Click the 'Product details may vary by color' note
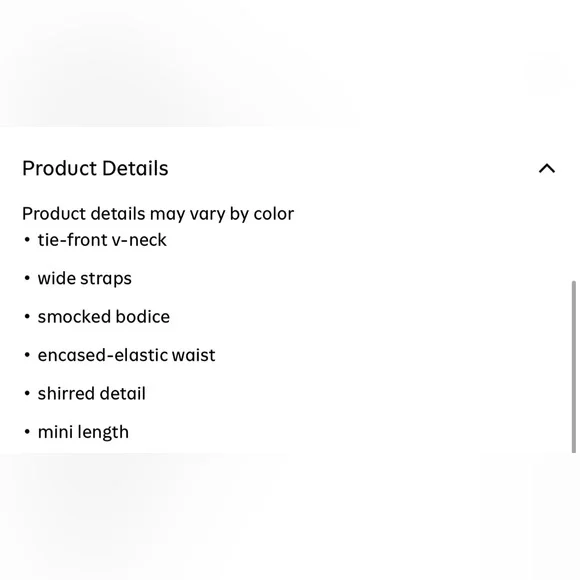This screenshot has width=580, height=580. pyautogui.click(x=158, y=214)
